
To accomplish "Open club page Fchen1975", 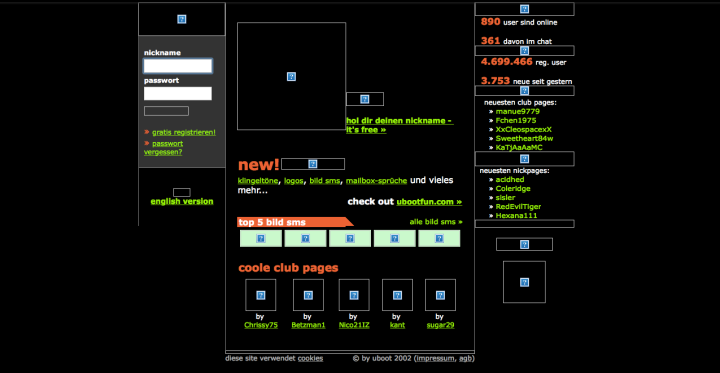I will coord(516,120).
